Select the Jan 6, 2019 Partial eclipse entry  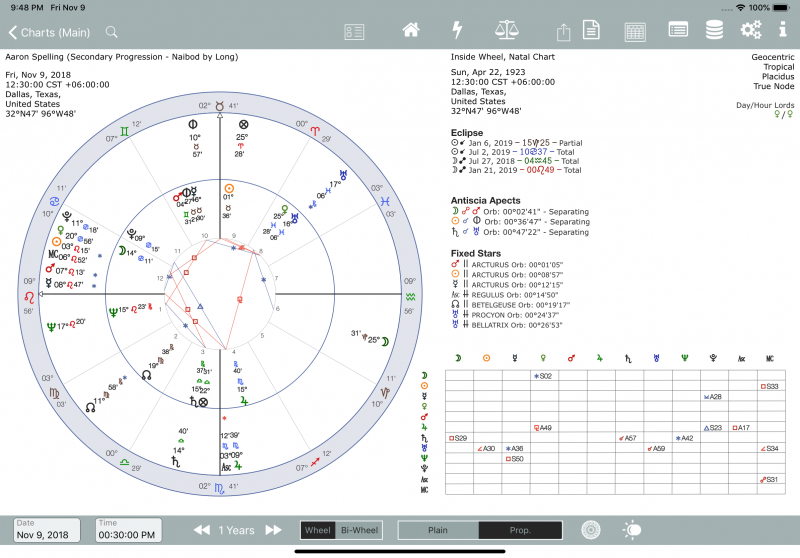click(516, 143)
